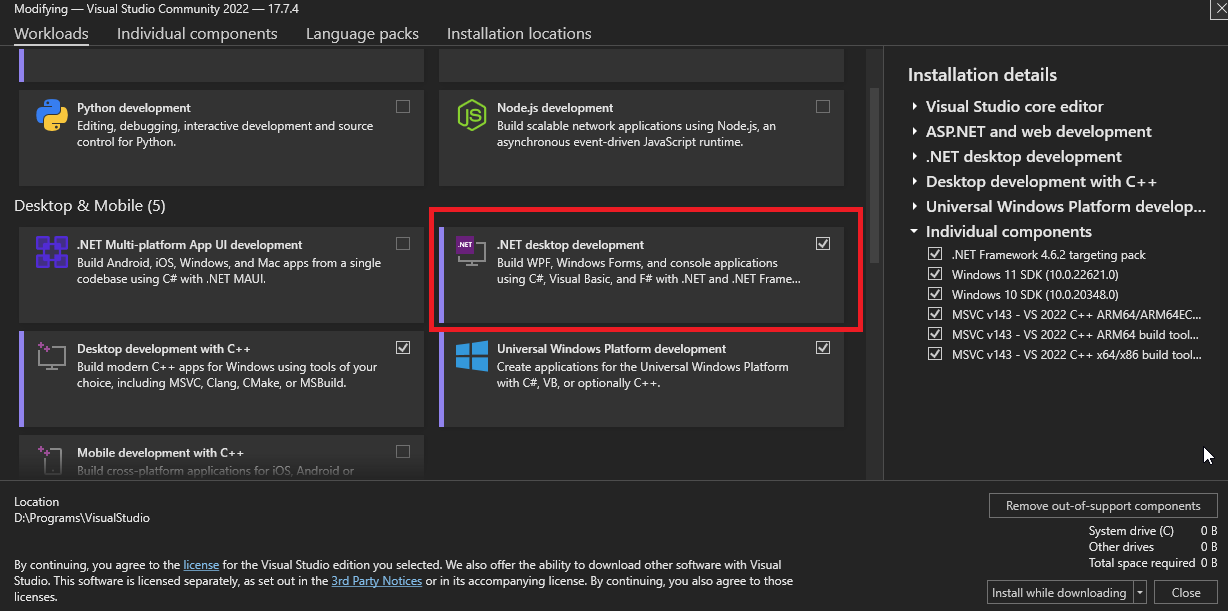Expand ASP.NET and web development details
This screenshot has height=611, width=1228.
(914, 131)
